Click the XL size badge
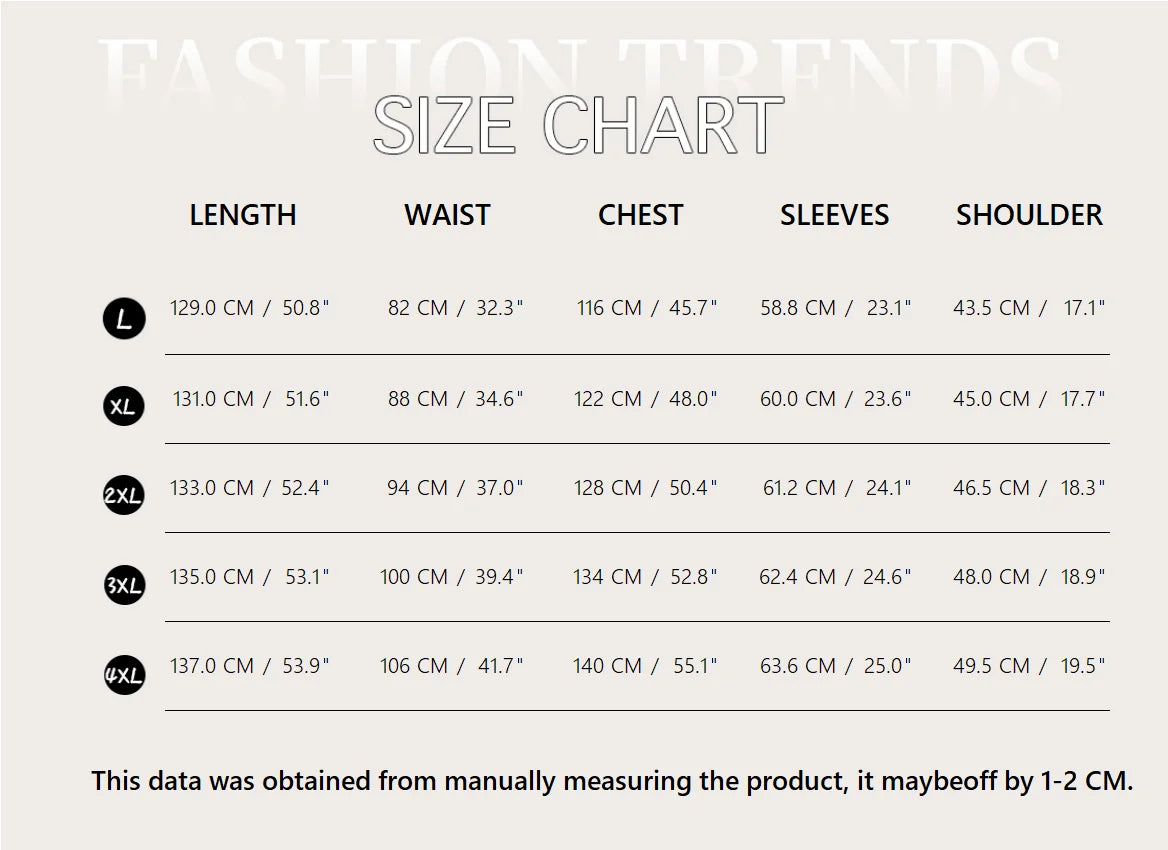 [x=124, y=407]
